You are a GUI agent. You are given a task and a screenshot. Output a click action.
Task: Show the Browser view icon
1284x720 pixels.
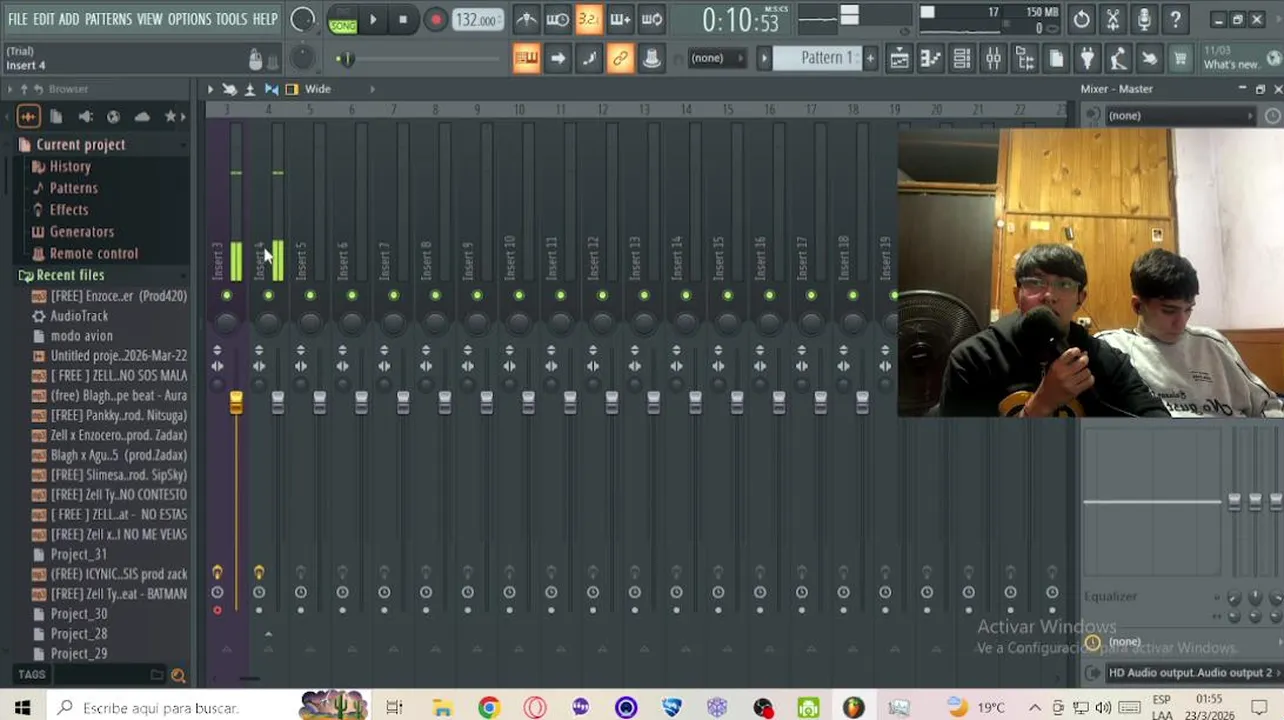pos(1025,58)
